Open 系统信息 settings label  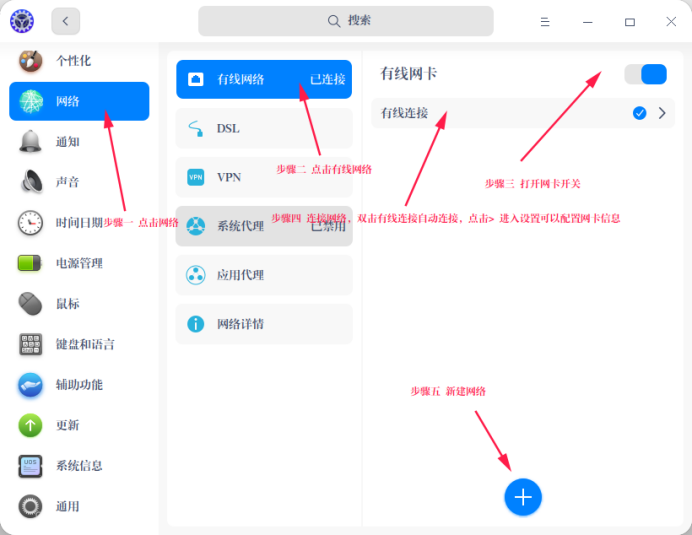point(79,466)
